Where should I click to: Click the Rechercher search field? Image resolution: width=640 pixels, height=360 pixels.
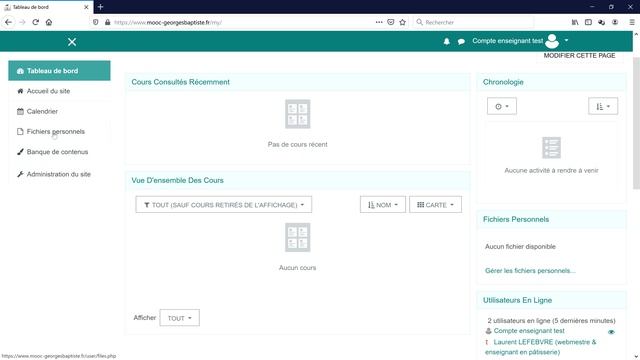click(473, 22)
